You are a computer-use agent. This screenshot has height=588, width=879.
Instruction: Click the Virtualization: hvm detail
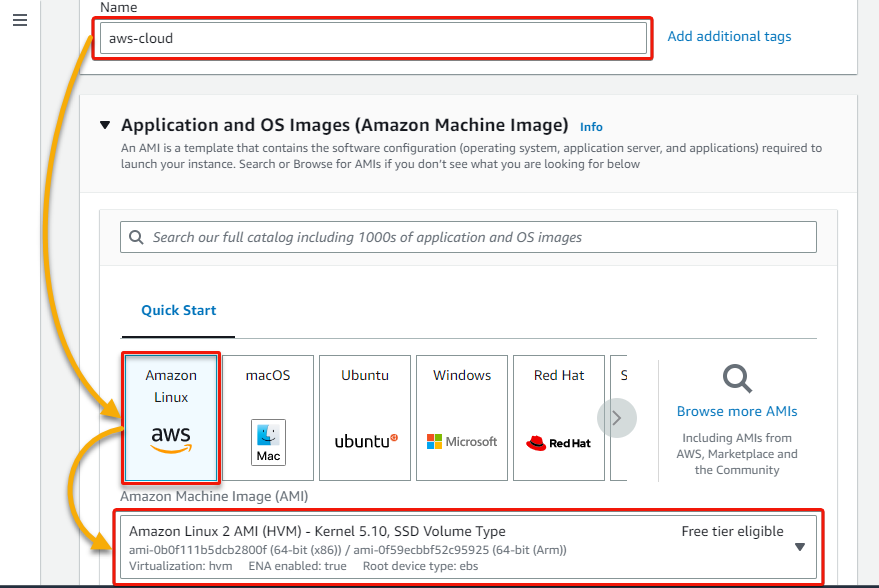pyautogui.click(x=181, y=566)
